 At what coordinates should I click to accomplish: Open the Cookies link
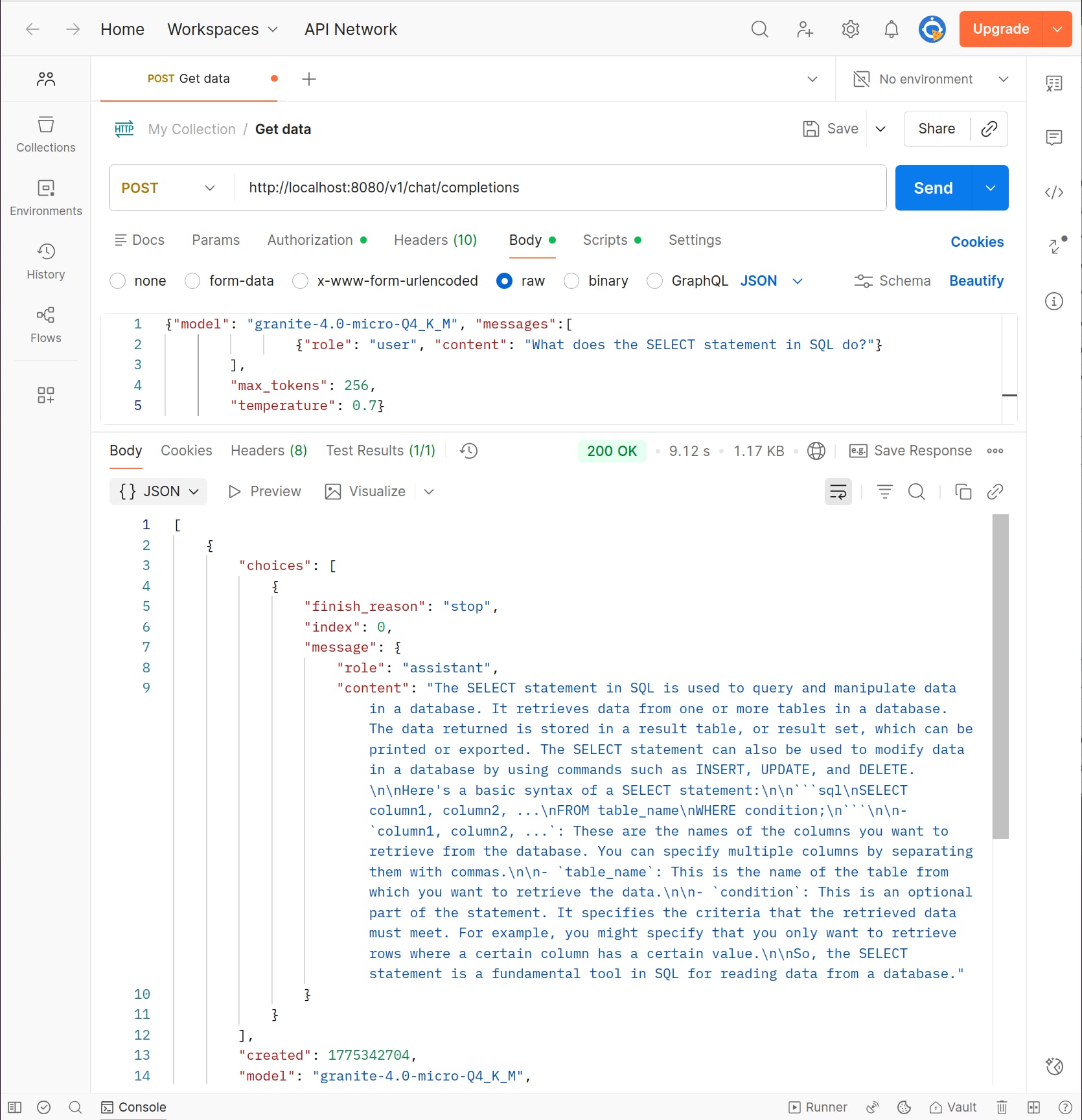pyautogui.click(x=977, y=242)
